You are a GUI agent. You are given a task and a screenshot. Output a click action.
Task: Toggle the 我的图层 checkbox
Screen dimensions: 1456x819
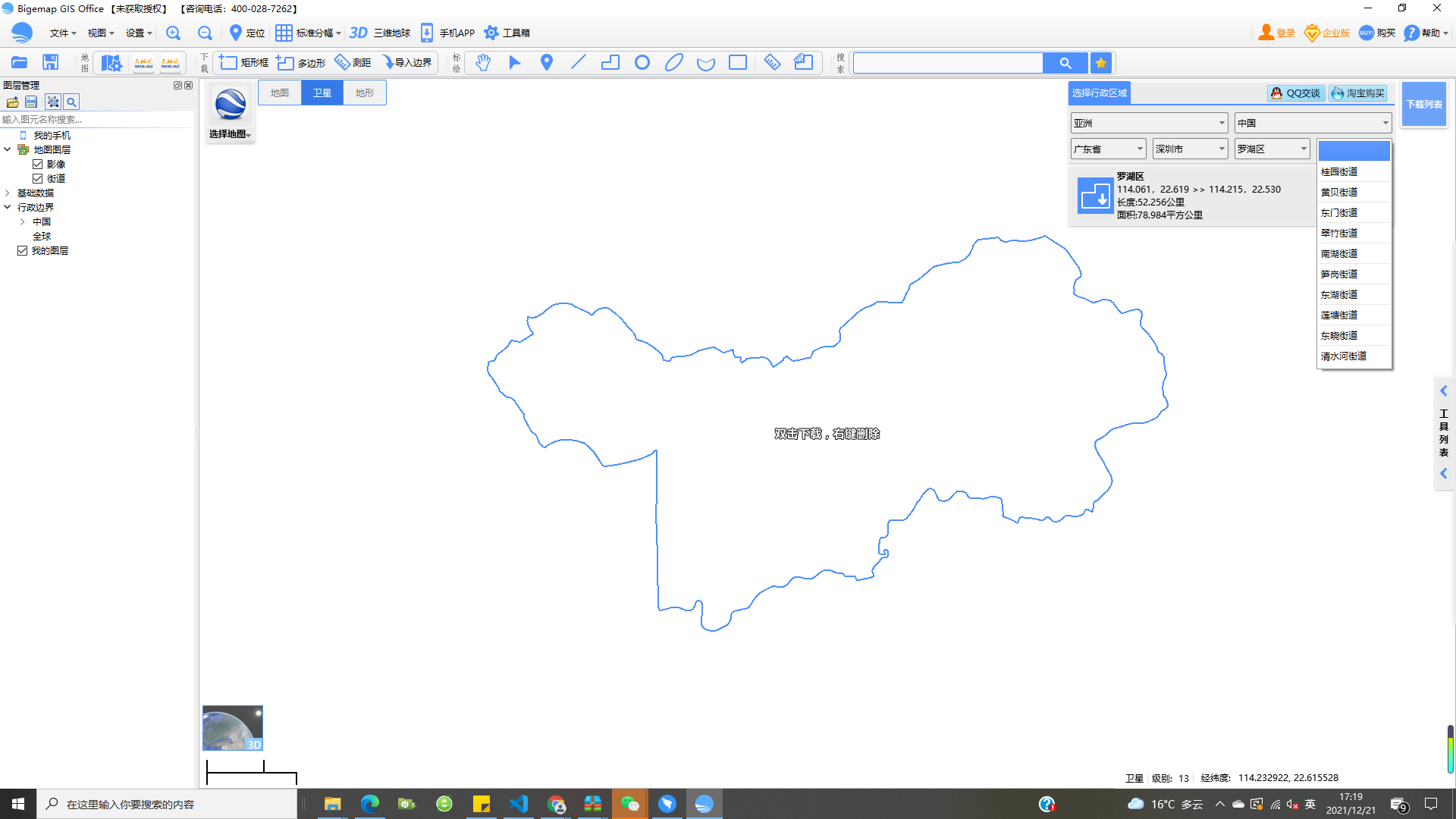tap(23, 250)
